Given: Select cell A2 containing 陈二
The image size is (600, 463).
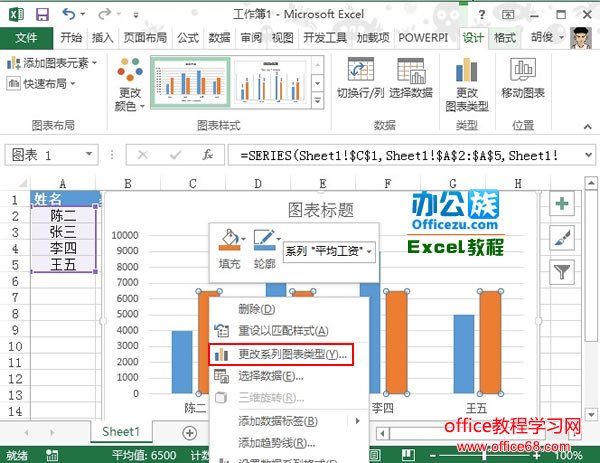Looking at the screenshot, I should pyautogui.click(x=63, y=215).
